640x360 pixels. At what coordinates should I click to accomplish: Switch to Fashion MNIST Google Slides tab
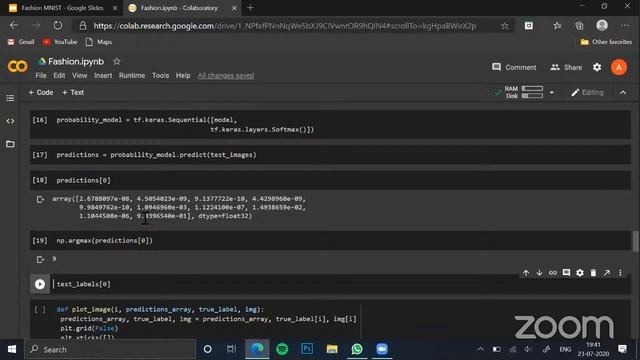coord(61,8)
